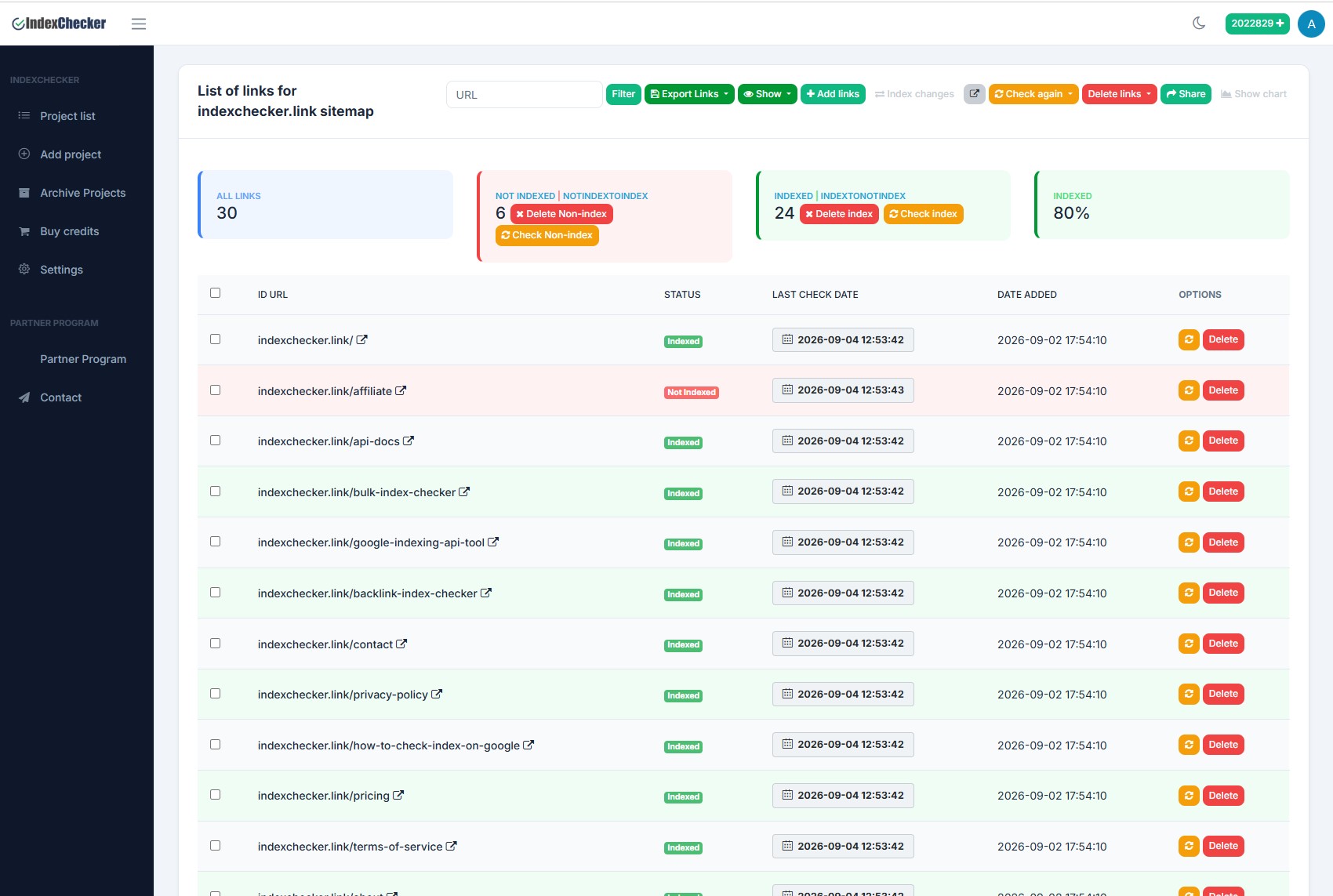Tick the select-all checkbox in table header
1333x896 pixels.
tap(215, 292)
